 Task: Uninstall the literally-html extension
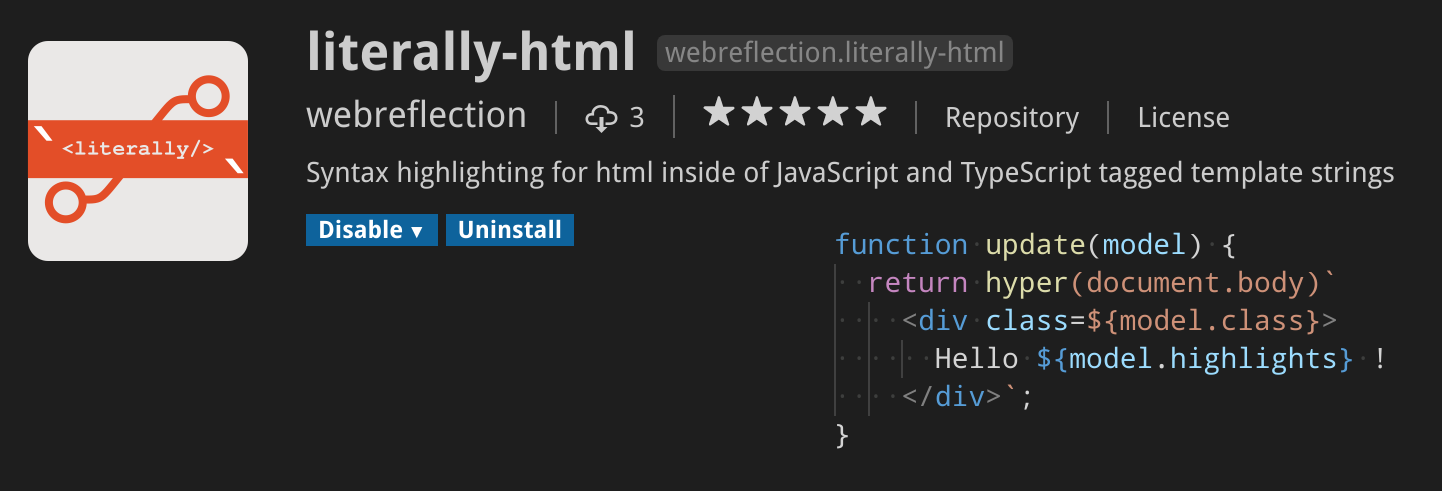pos(510,230)
